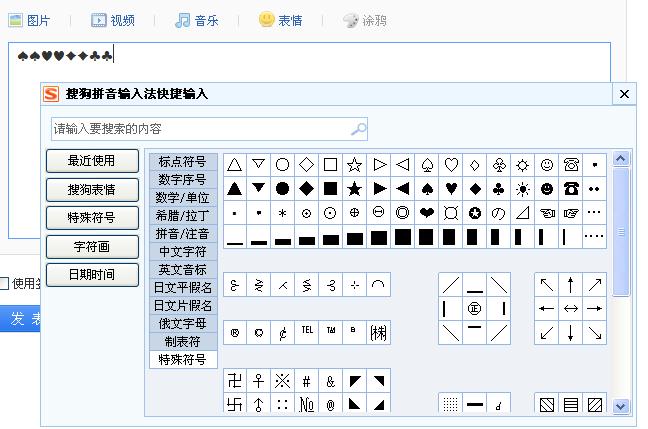Insert the left-right double arrow symbol
The width and height of the screenshot is (648, 429).
(571, 309)
